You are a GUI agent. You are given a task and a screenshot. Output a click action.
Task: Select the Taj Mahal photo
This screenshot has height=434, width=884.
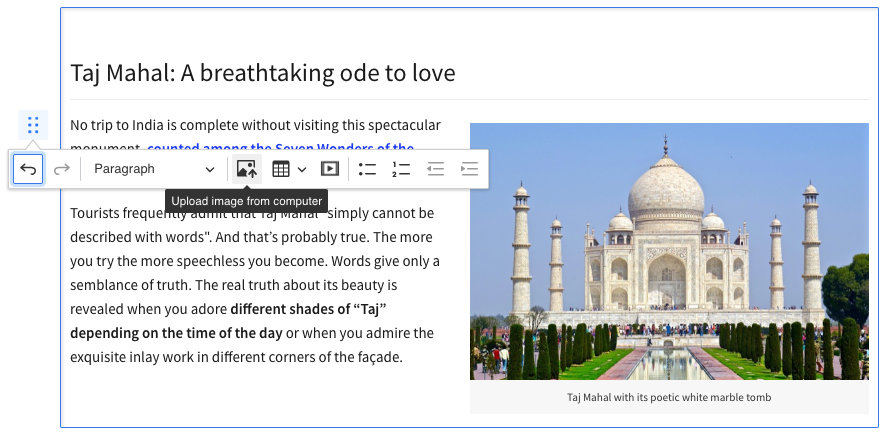(x=668, y=251)
